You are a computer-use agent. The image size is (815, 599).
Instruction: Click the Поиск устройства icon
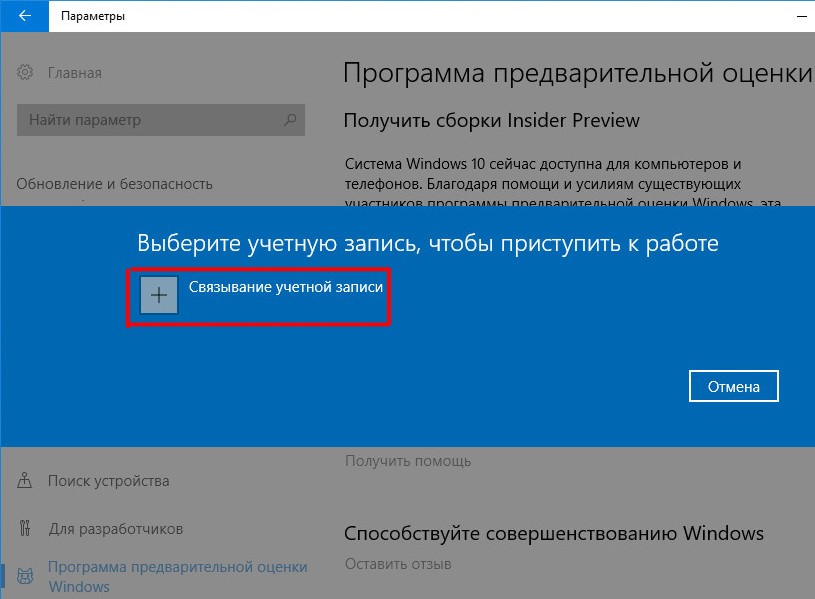(24, 480)
